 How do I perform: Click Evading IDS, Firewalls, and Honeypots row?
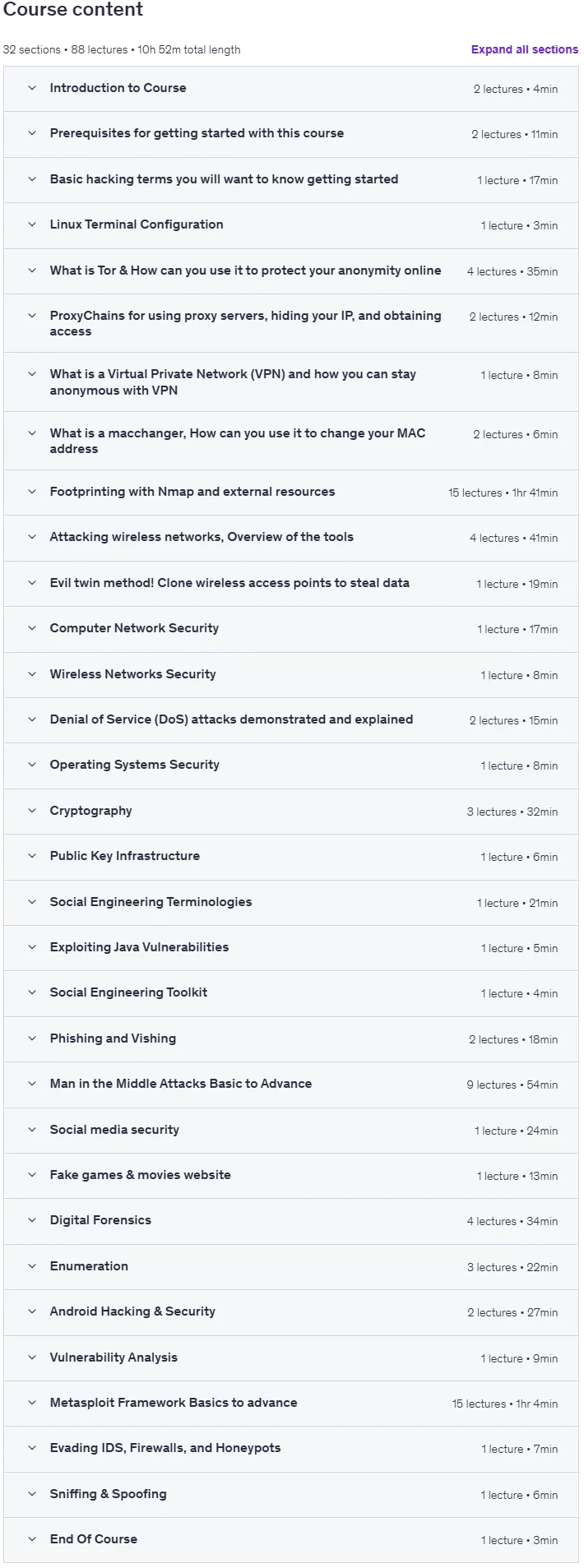[291, 1448]
